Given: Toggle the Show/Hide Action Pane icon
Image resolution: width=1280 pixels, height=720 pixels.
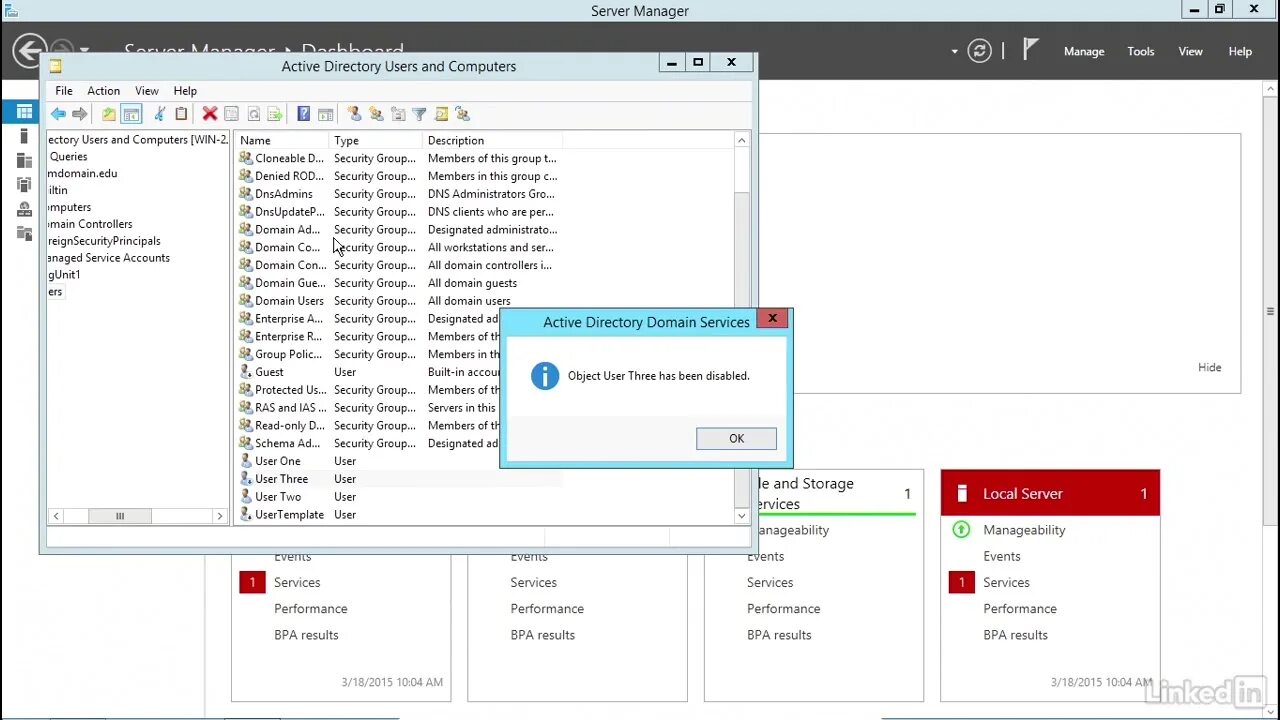Looking at the screenshot, I should pos(325,114).
